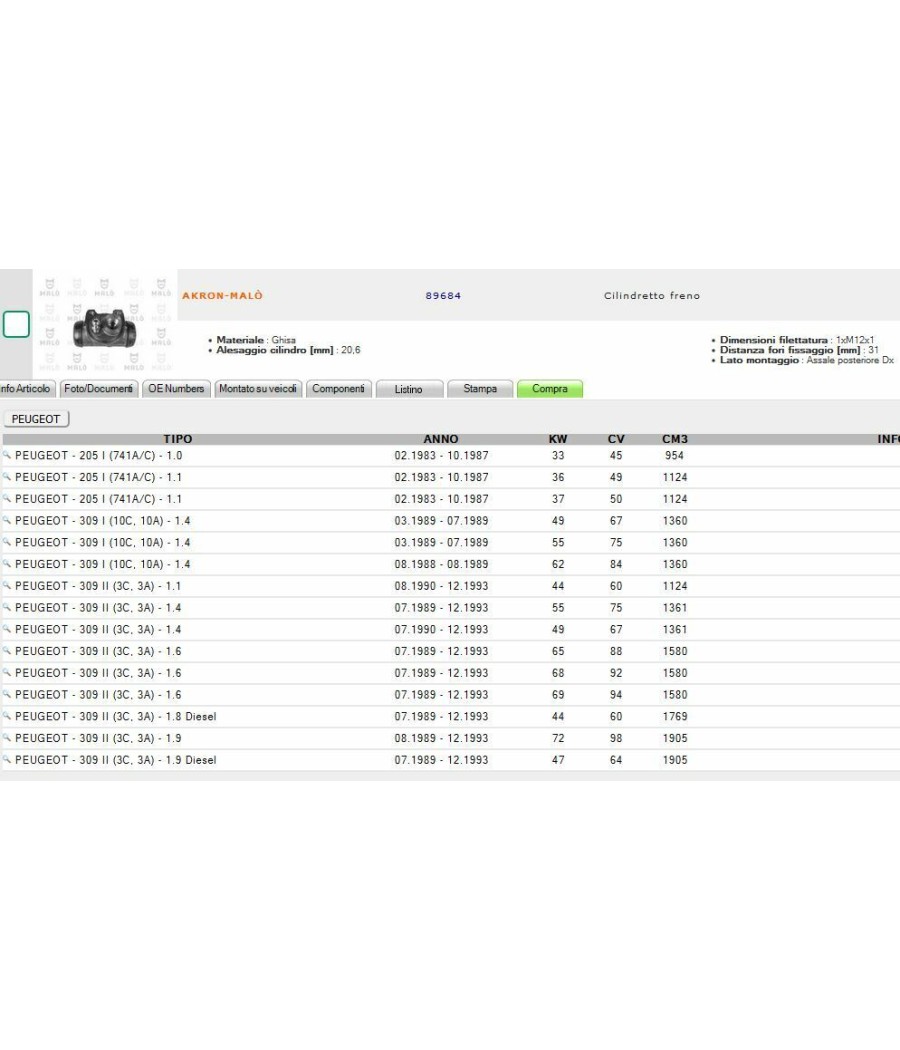Screen dimensions: 900x1050
Task: Click magnifier icon for 309 II 1.4 49 kW
Action: [7, 629]
